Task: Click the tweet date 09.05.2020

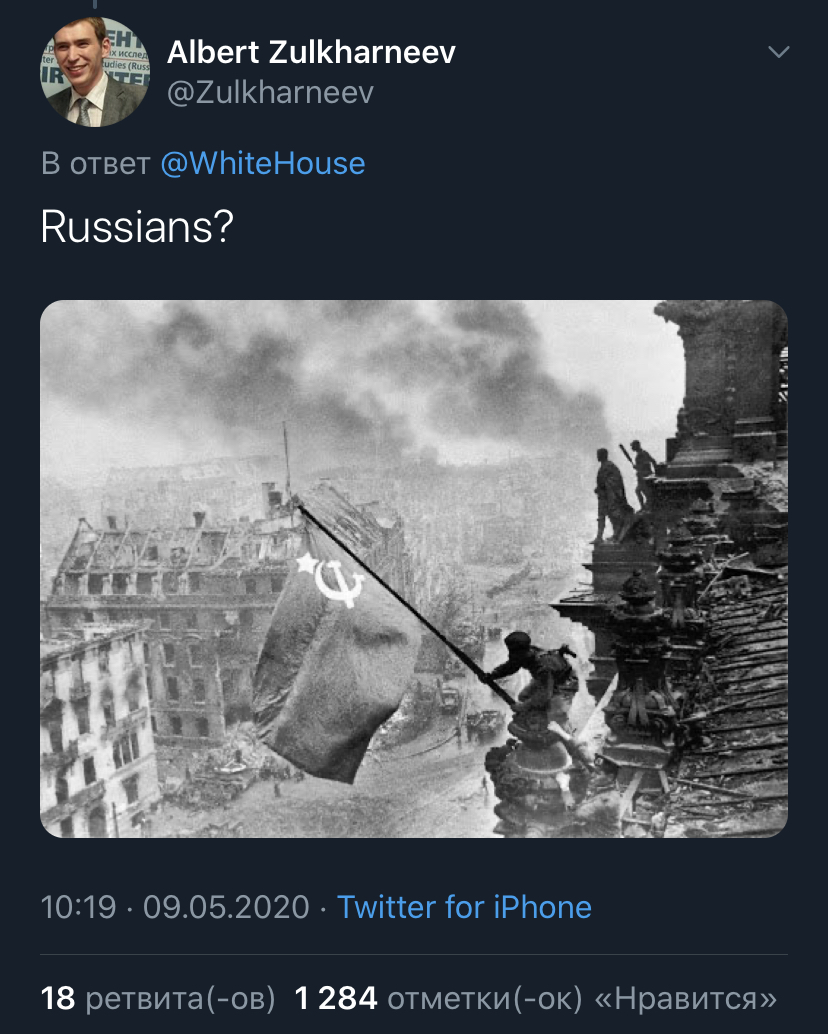Action: [226, 907]
